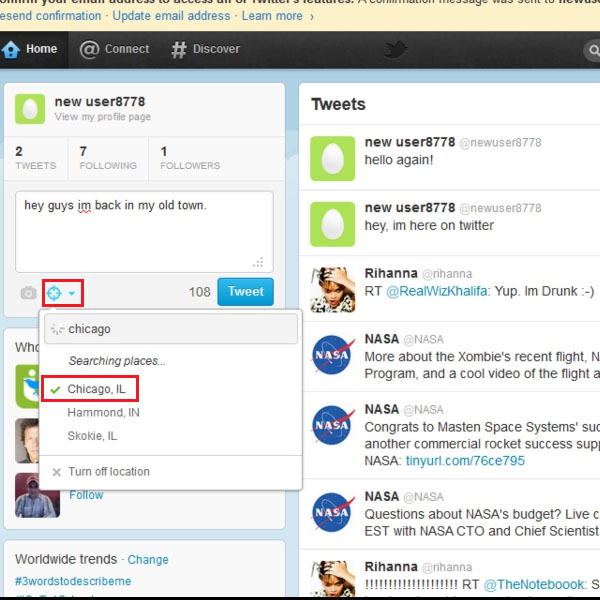The width and height of the screenshot is (600, 600).
Task: Click the NASA name on Xombie tweet
Action: pos(382,339)
